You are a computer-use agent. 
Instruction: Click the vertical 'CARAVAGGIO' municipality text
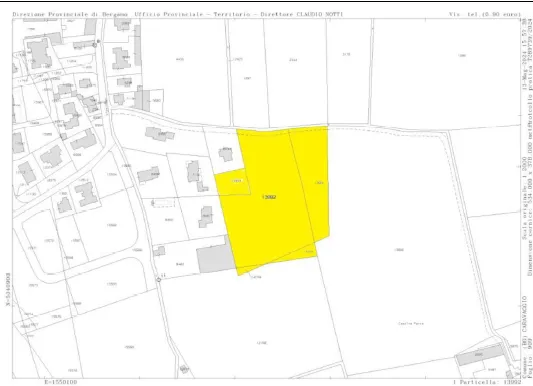tap(525, 314)
